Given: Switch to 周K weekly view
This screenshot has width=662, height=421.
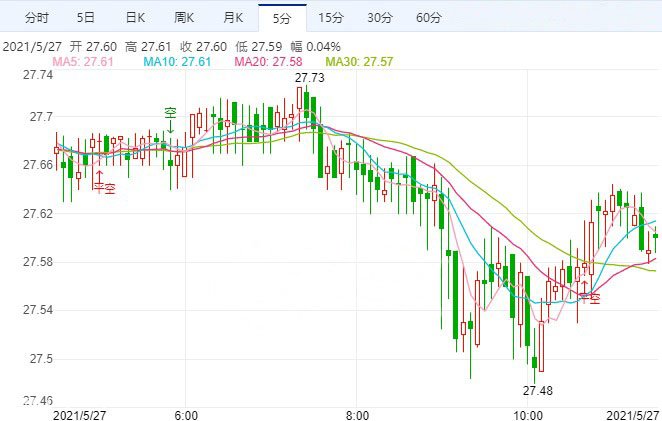Looking at the screenshot, I should pyautogui.click(x=186, y=18).
